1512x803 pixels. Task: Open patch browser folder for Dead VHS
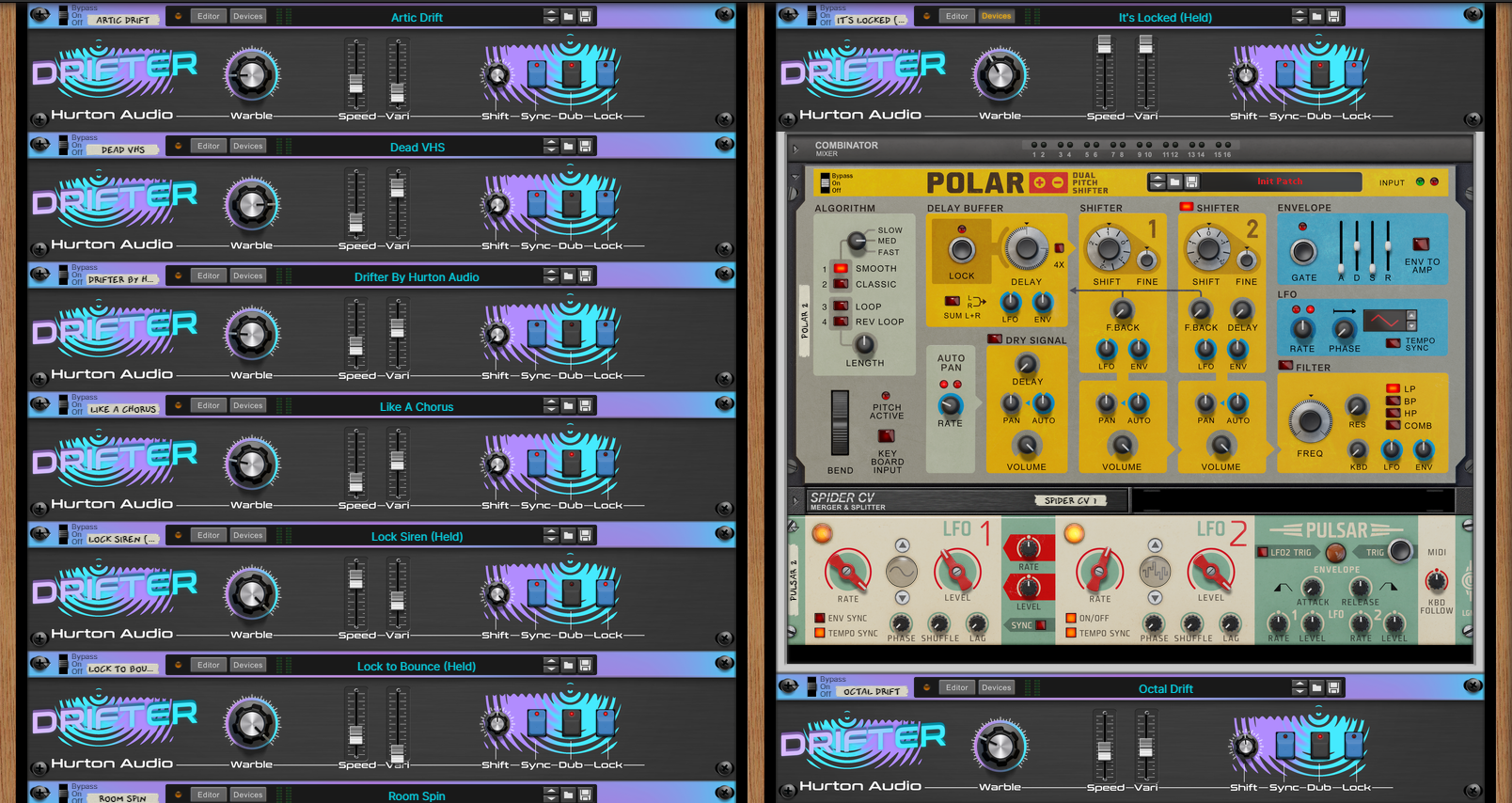[x=568, y=147]
